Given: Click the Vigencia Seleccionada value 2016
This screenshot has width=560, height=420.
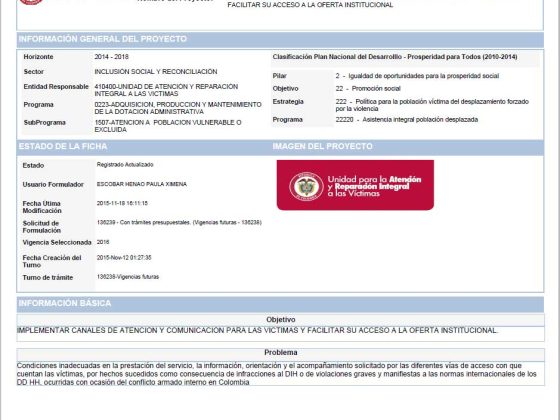Looking at the screenshot, I should coord(103,242).
